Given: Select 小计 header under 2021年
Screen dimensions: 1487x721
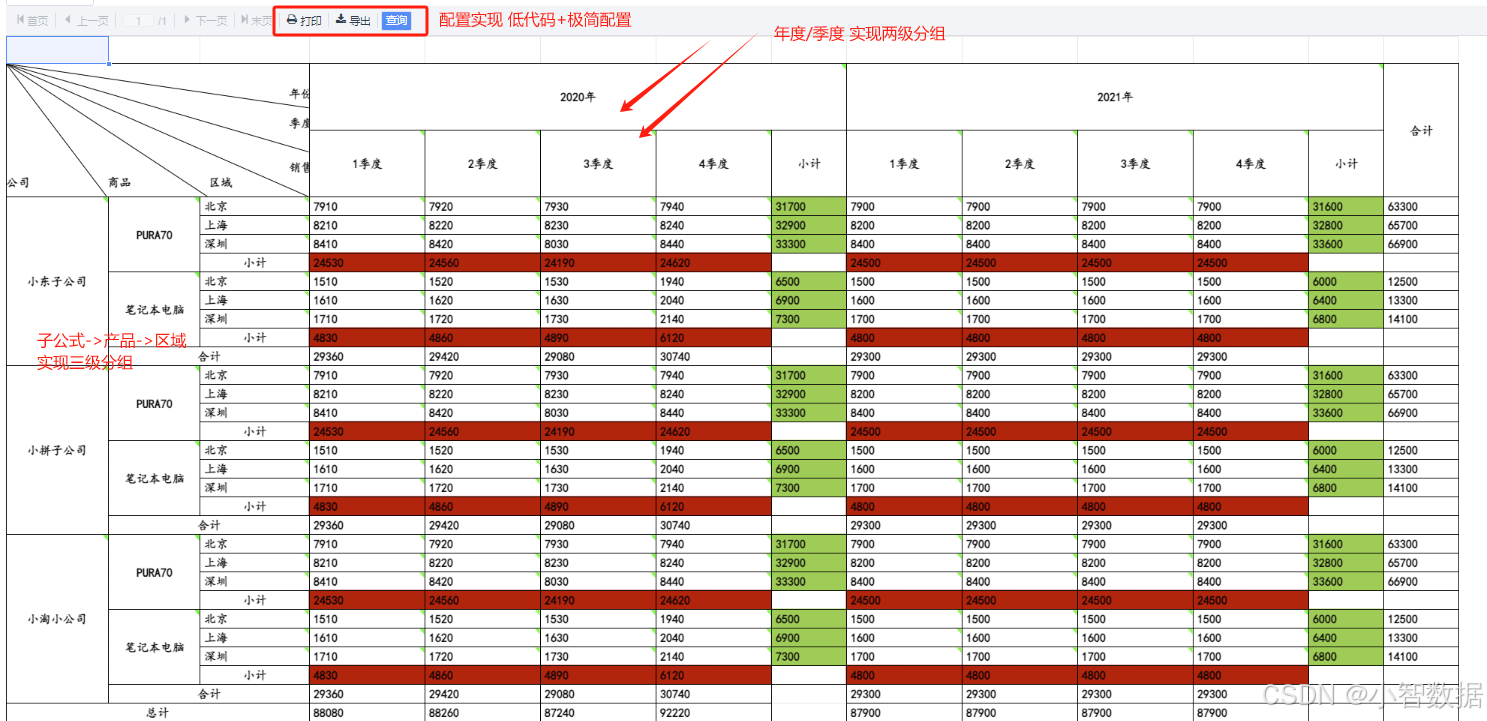Looking at the screenshot, I should (x=1346, y=163).
